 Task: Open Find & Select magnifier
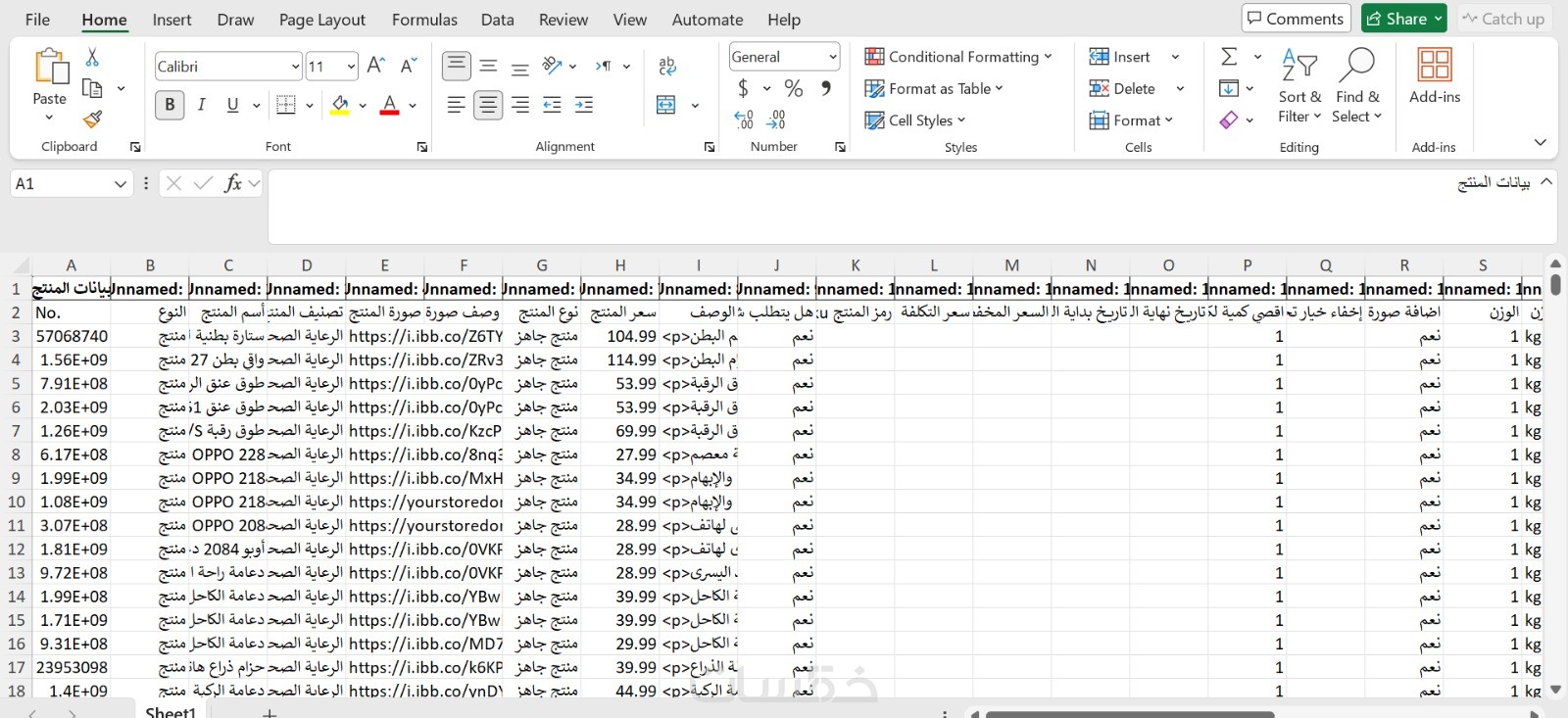click(x=1357, y=86)
